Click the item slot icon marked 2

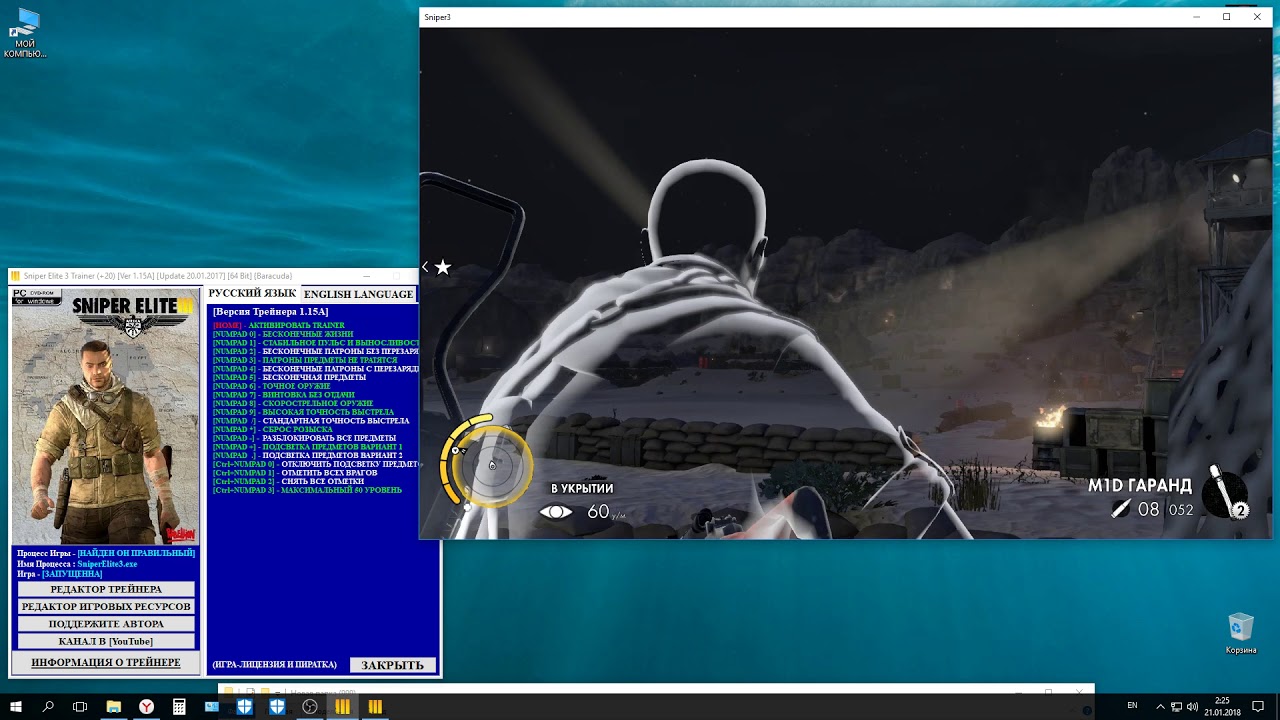1226,494
